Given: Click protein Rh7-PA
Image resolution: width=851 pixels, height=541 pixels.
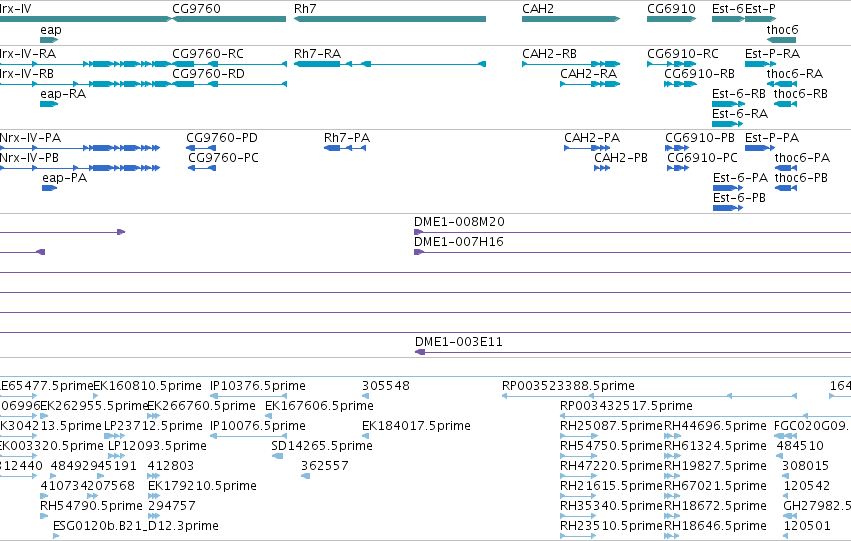Looking at the screenshot, I should point(345,148).
